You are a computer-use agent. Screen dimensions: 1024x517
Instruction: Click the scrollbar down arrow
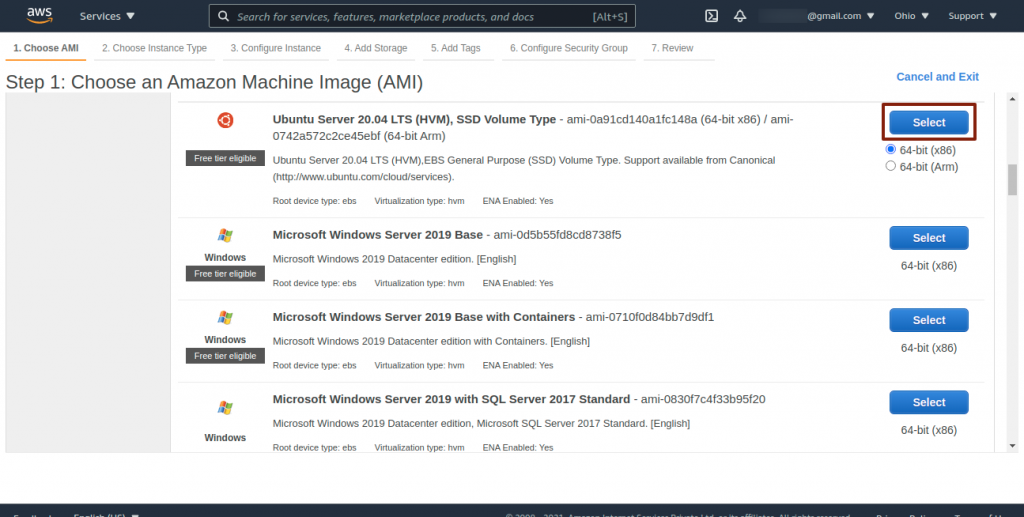coord(1012,446)
